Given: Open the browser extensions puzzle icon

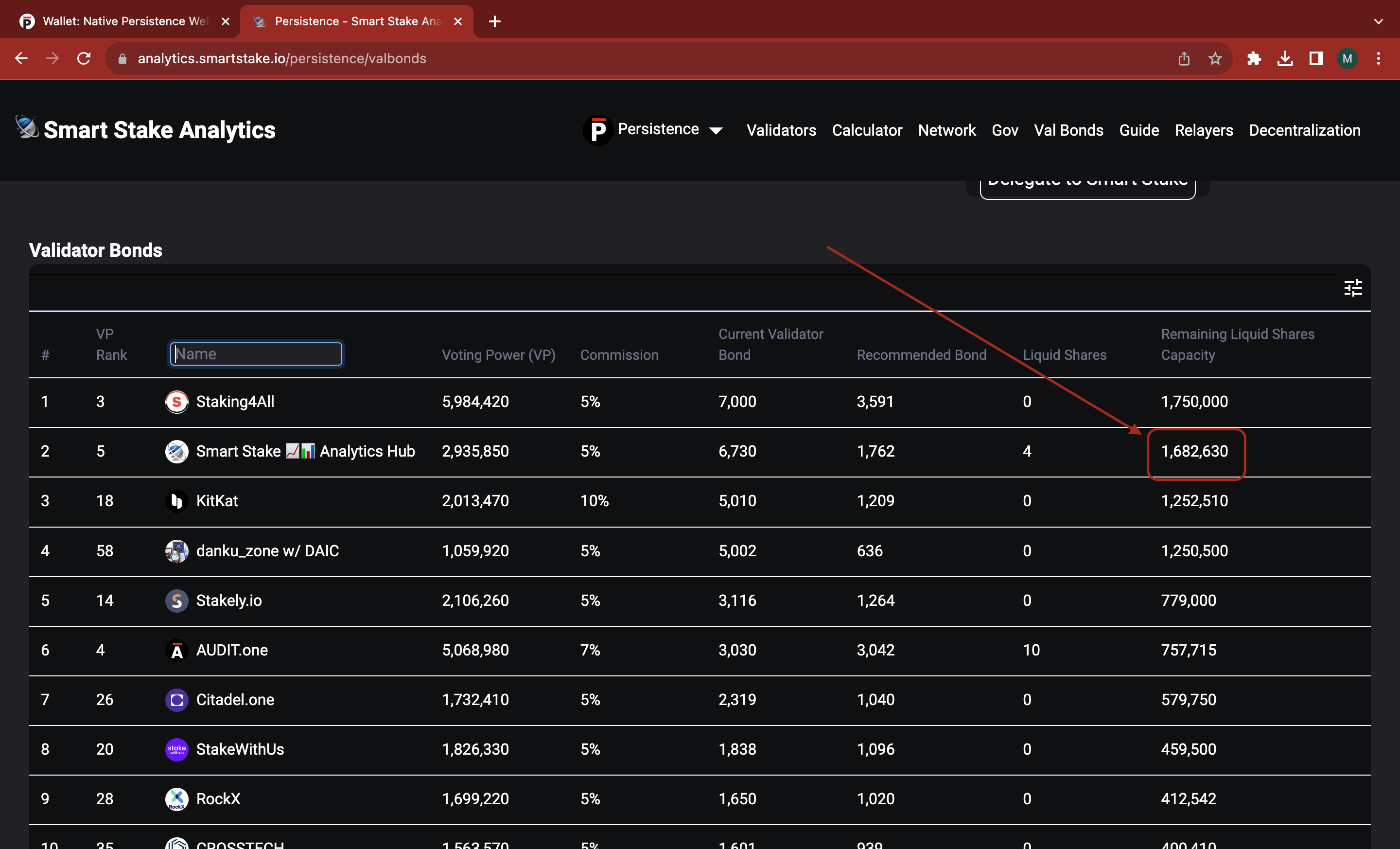Looking at the screenshot, I should (1254, 58).
